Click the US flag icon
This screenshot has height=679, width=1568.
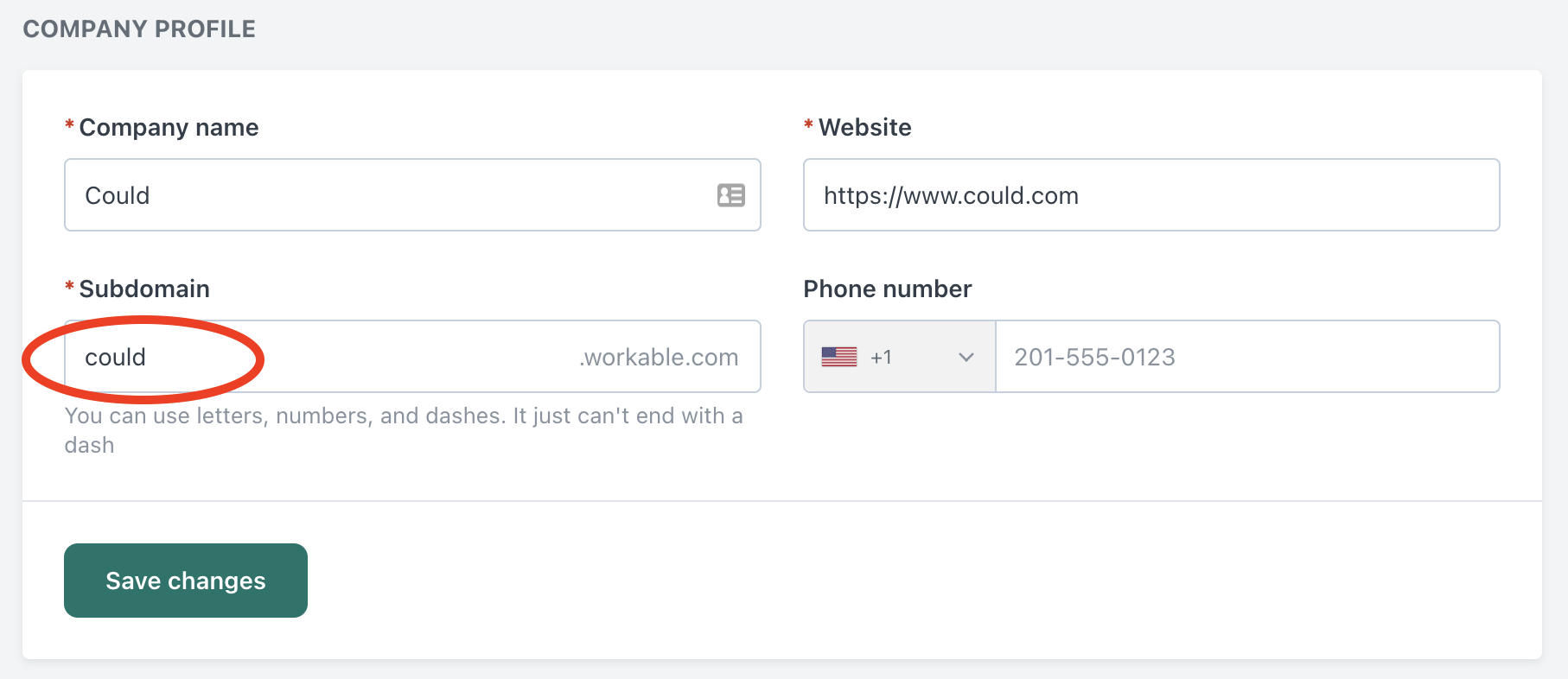pyautogui.click(x=839, y=357)
